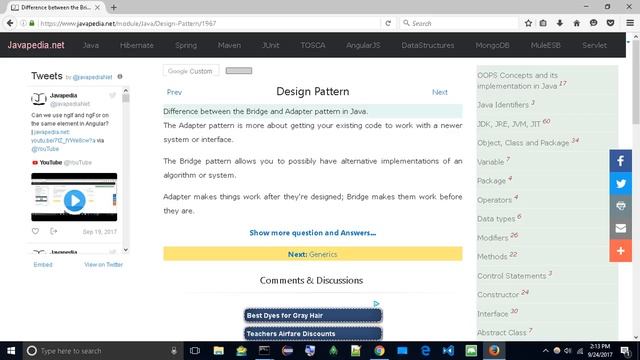The width and height of the screenshot is (640, 360).
Task: Launch Chrome from the taskbar
Action: 379,351
